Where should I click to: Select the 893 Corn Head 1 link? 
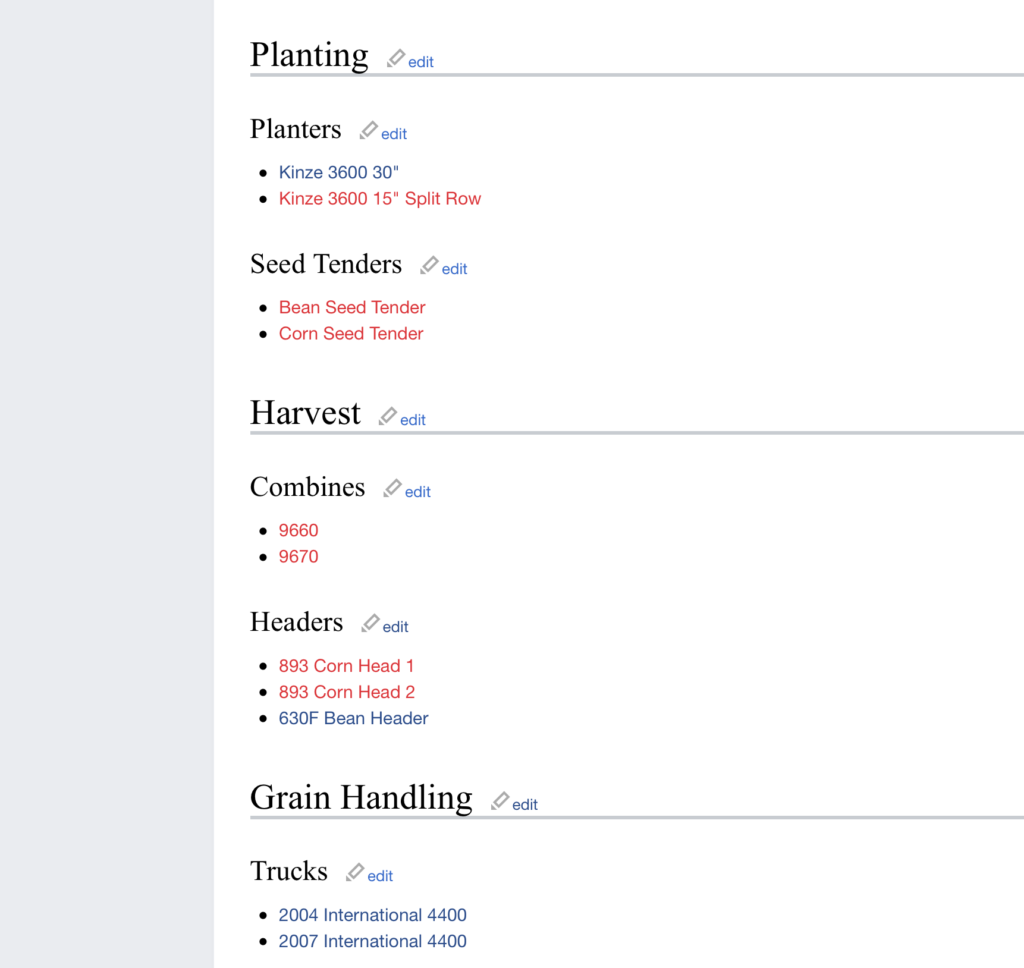click(x=346, y=666)
